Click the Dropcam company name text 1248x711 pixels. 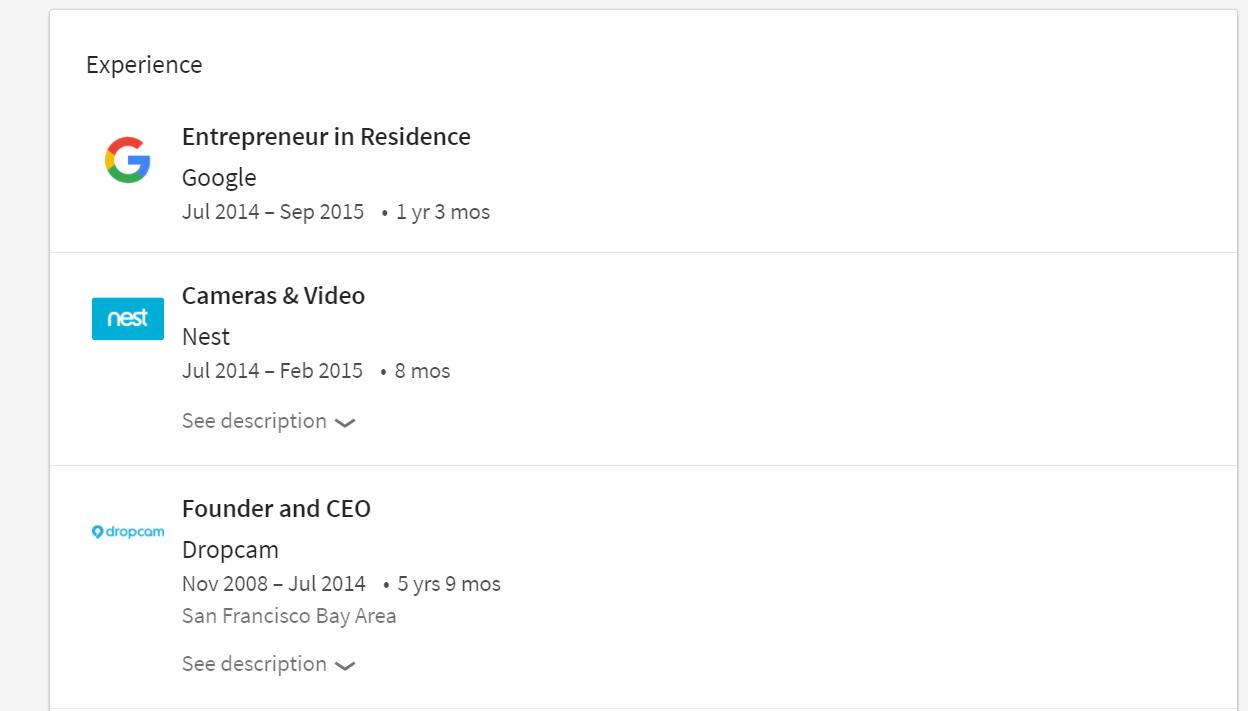point(230,550)
